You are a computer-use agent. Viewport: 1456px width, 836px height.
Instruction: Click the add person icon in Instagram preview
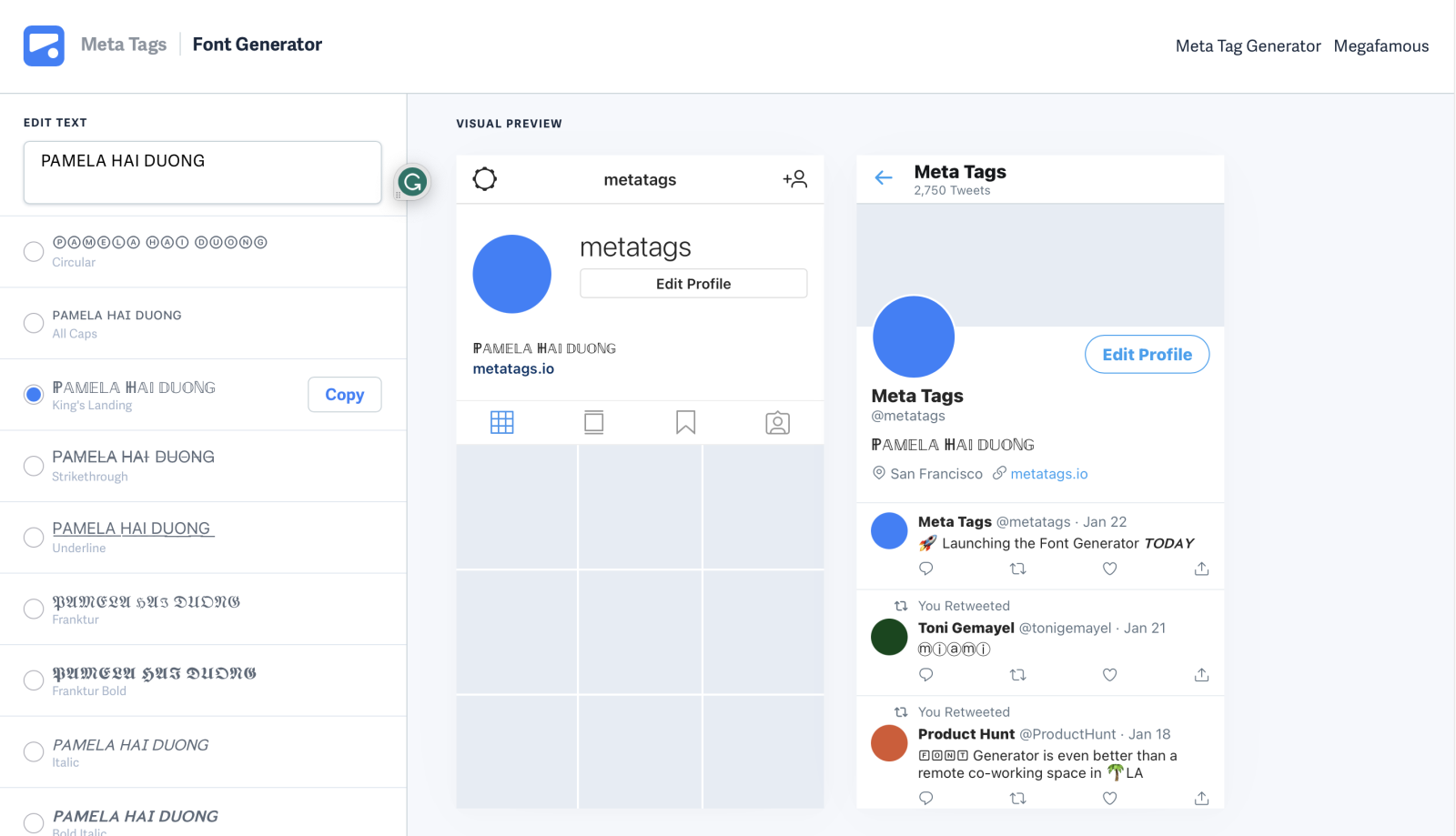[x=794, y=179]
